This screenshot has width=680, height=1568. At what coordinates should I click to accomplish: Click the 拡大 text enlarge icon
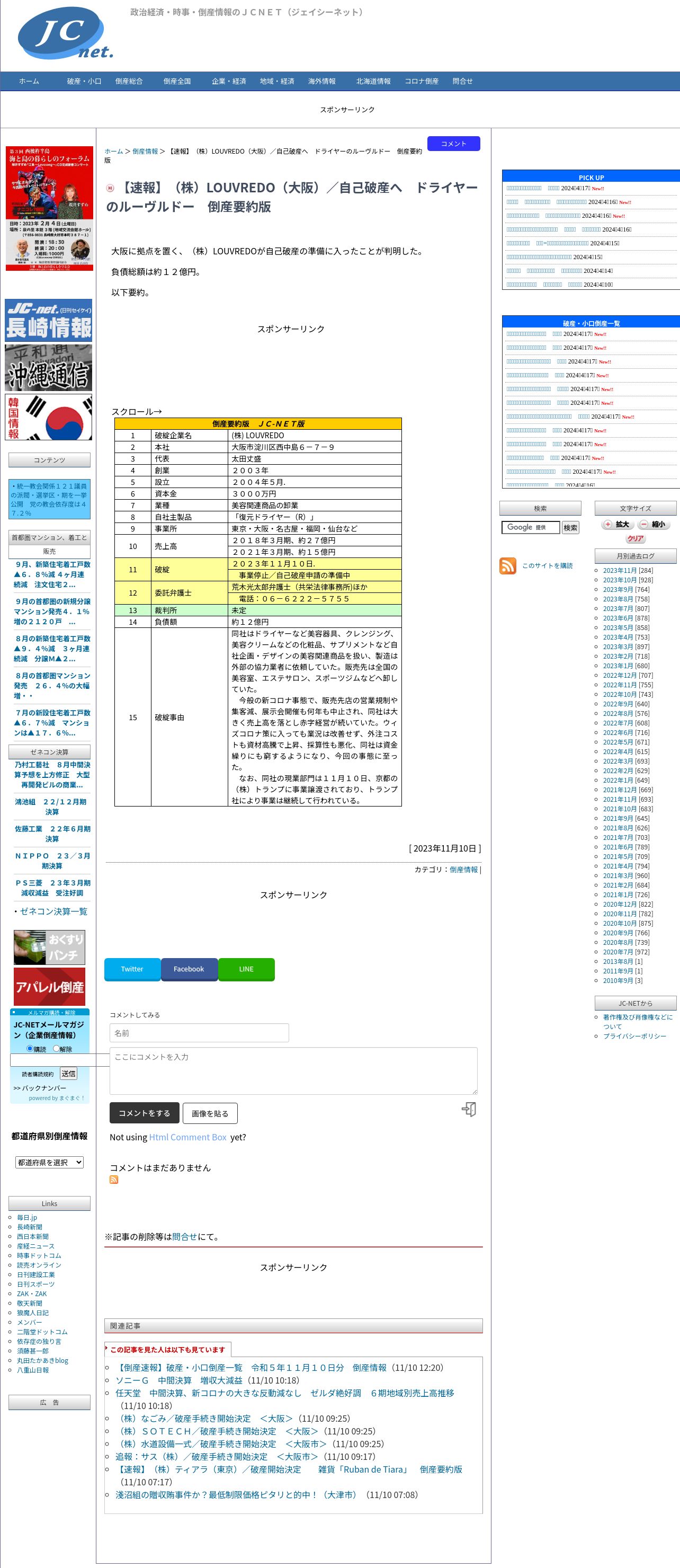[618, 524]
